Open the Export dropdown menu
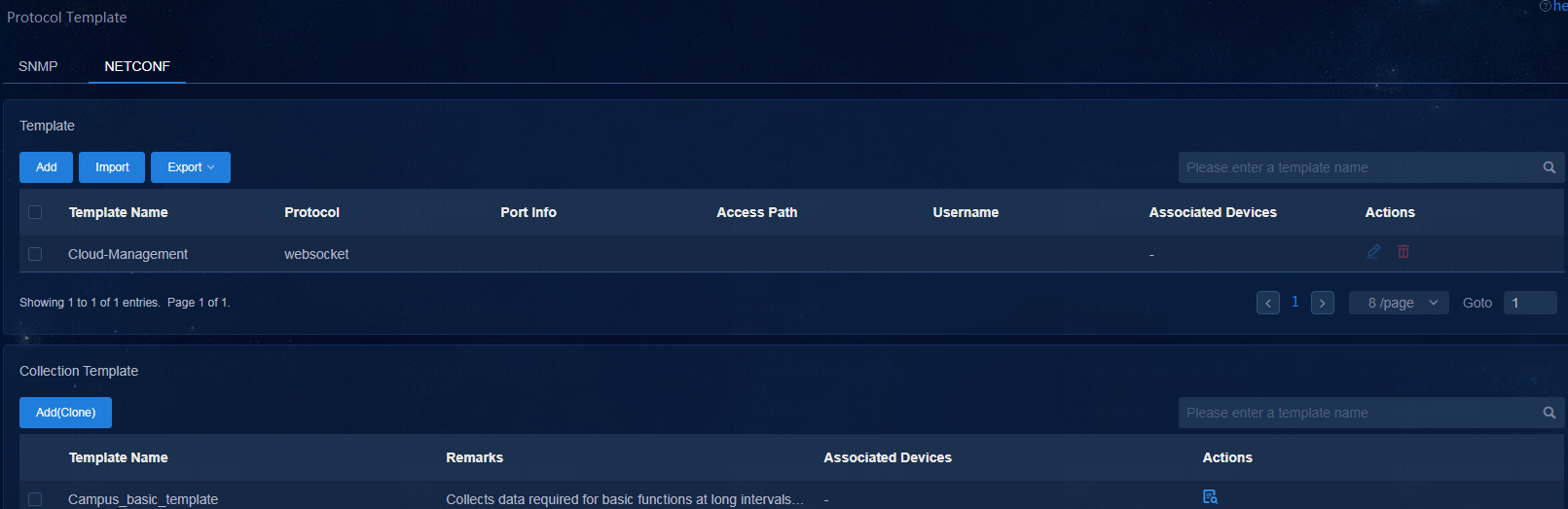 pyautogui.click(x=191, y=167)
